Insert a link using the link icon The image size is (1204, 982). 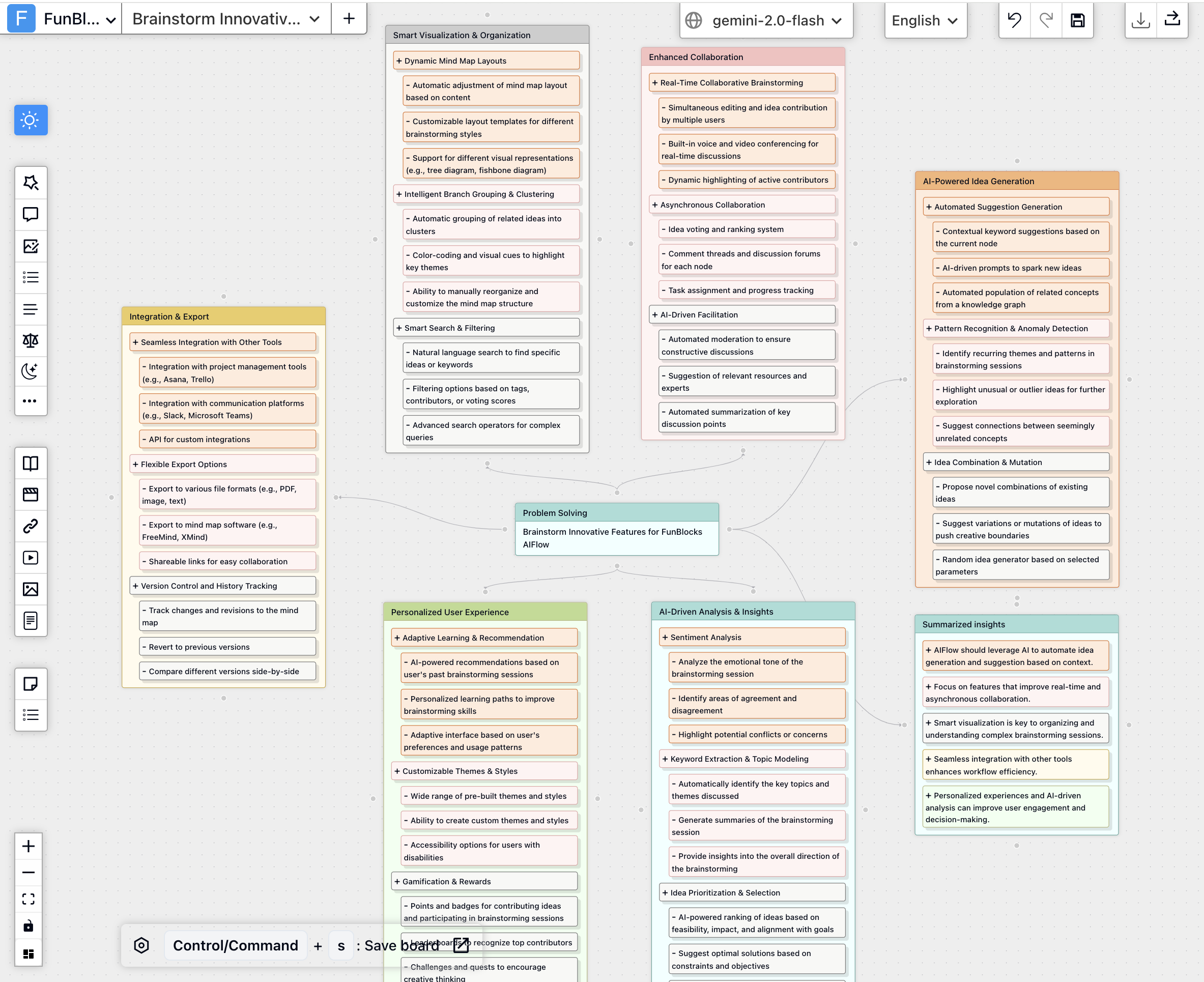(31, 526)
